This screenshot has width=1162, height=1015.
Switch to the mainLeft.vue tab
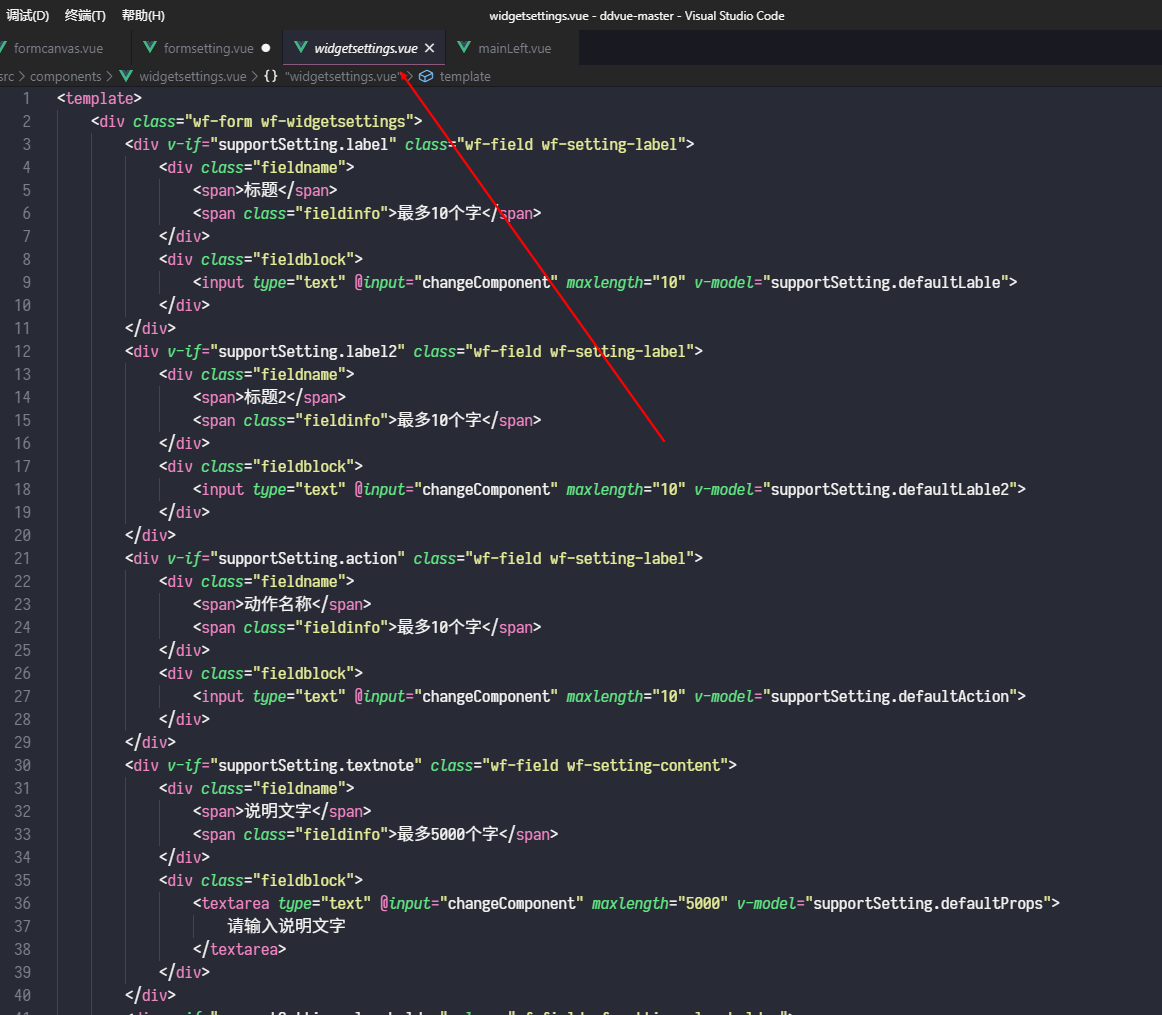pyautogui.click(x=514, y=48)
